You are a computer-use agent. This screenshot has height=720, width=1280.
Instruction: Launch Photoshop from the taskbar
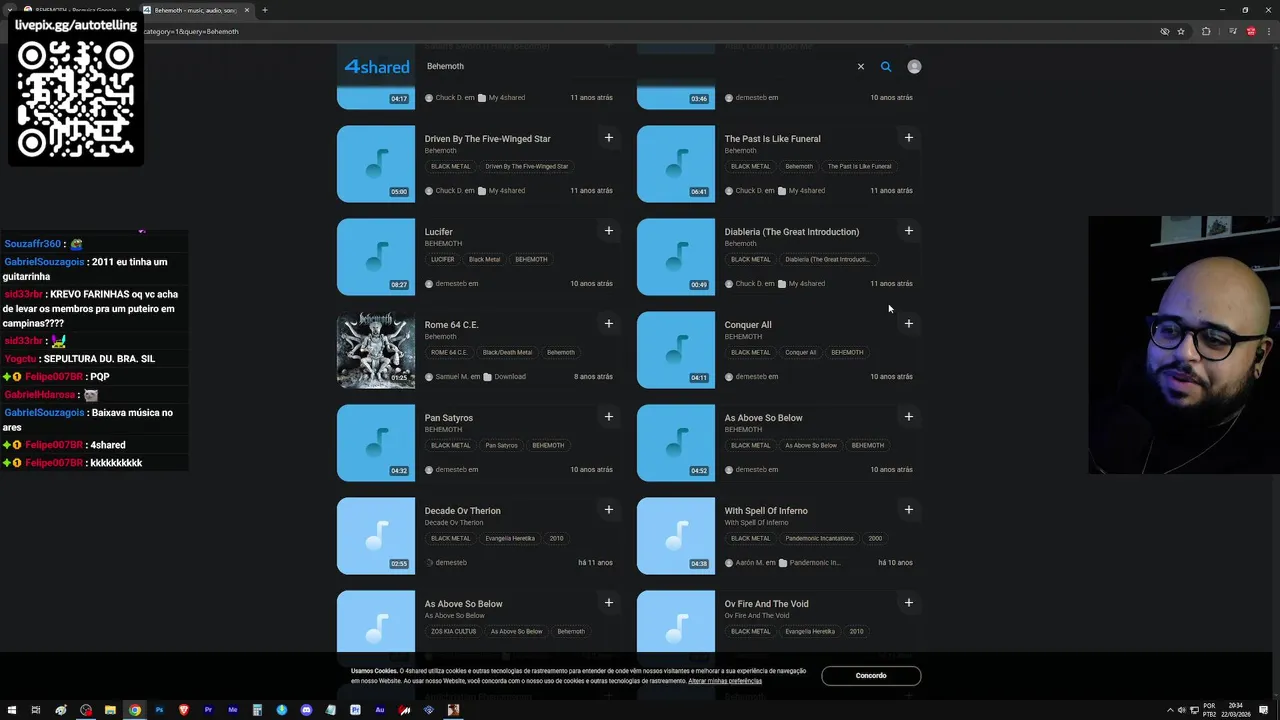tap(159, 710)
